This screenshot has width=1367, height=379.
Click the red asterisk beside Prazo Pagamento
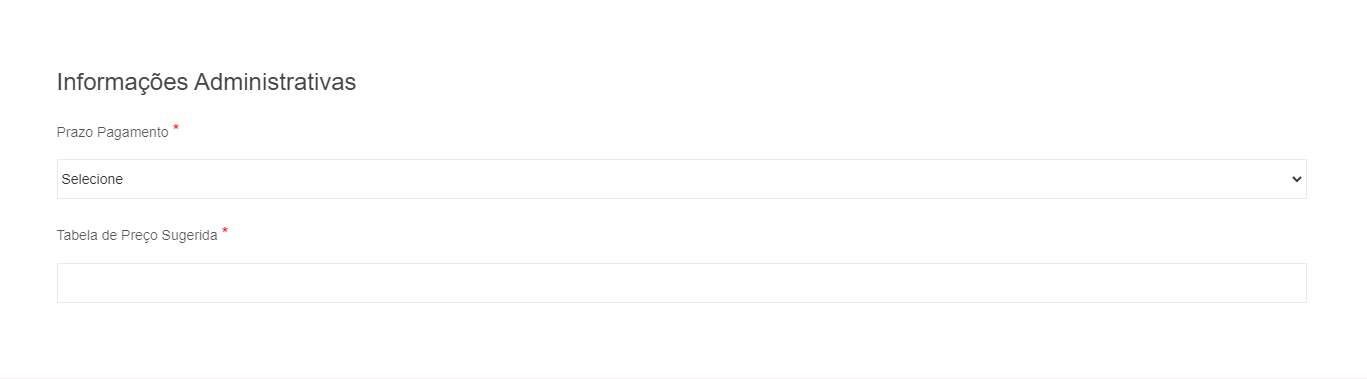pyautogui.click(x=176, y=129)
